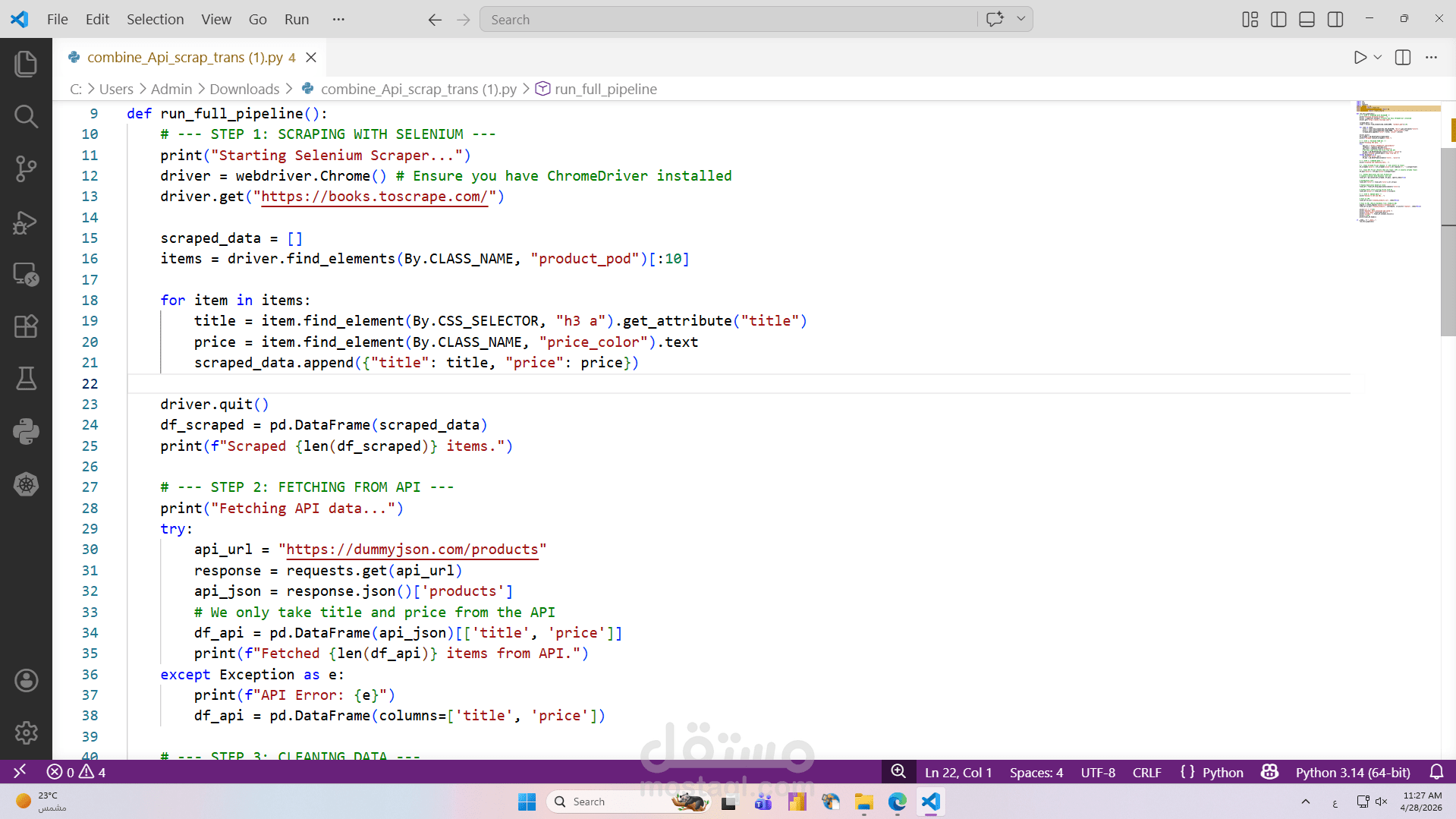Expand the run options dropdown arrow

click(x=1378, y=58)
